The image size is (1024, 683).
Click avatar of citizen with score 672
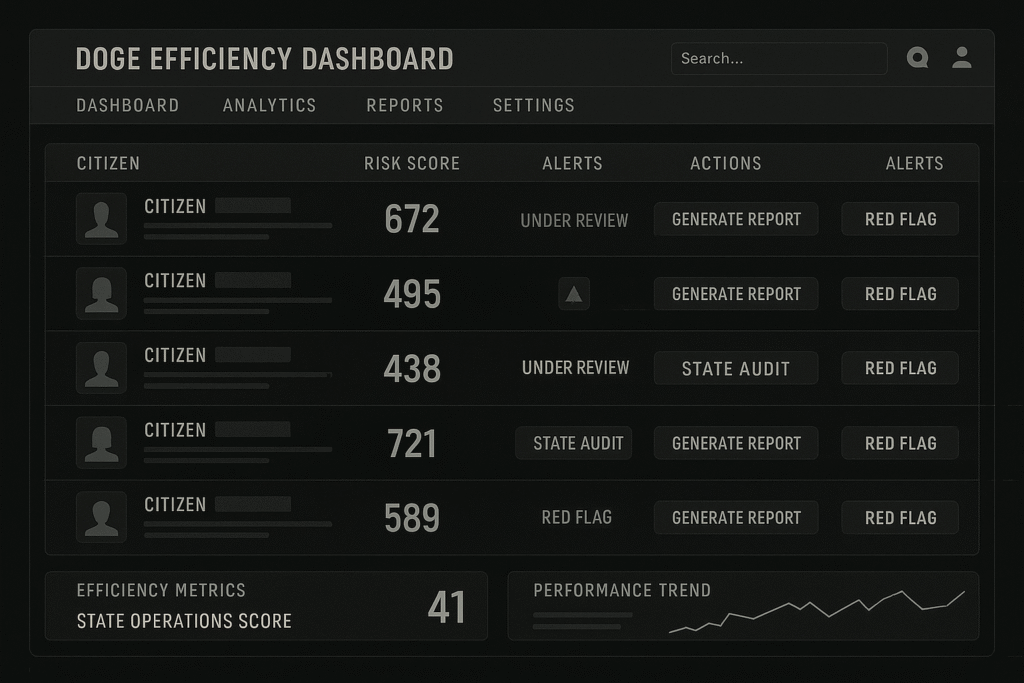pos(101,219)
